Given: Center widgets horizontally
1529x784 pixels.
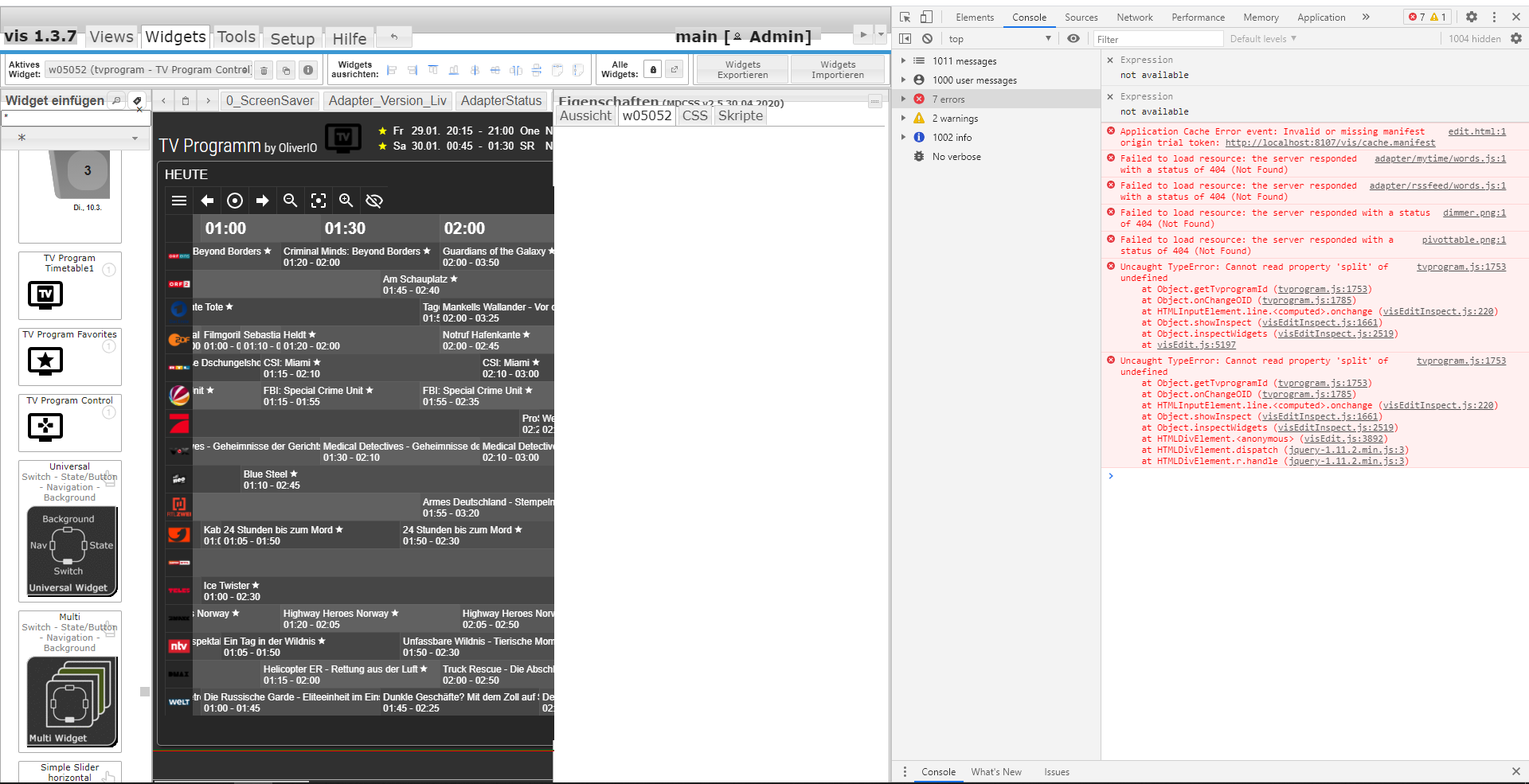Looking at the screenshot, I should [475, 70].
